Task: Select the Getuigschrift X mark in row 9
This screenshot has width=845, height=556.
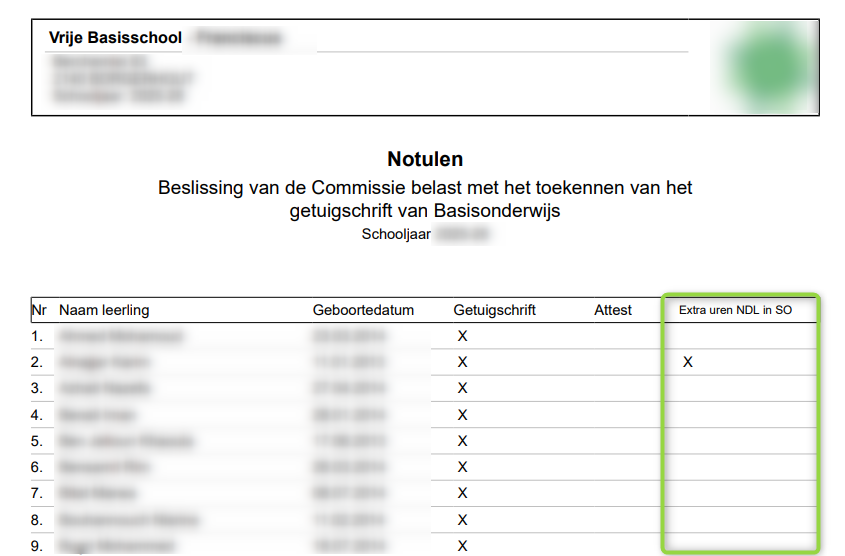Action: coord(462,546)
